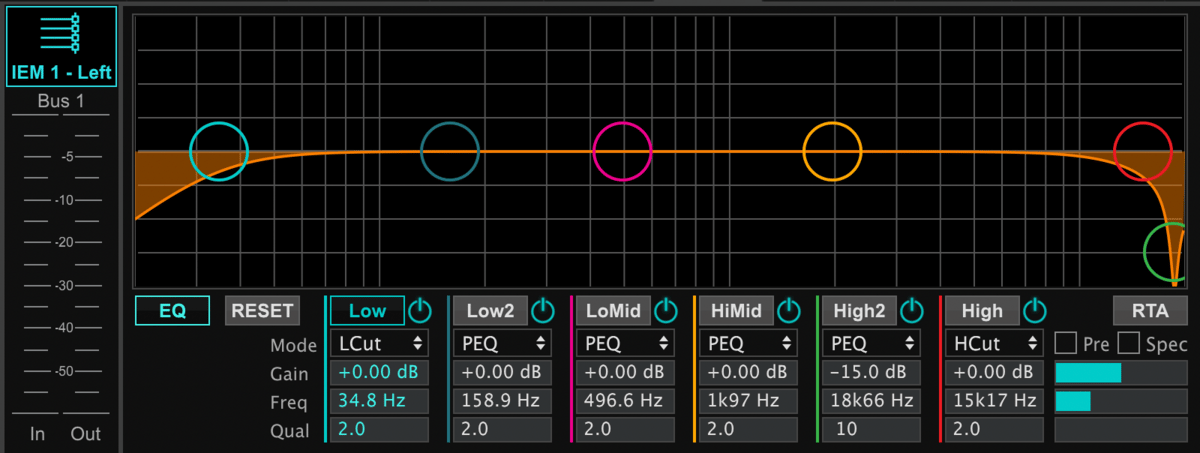
Task: Toggle the Low band power icon
Action: 419,311
